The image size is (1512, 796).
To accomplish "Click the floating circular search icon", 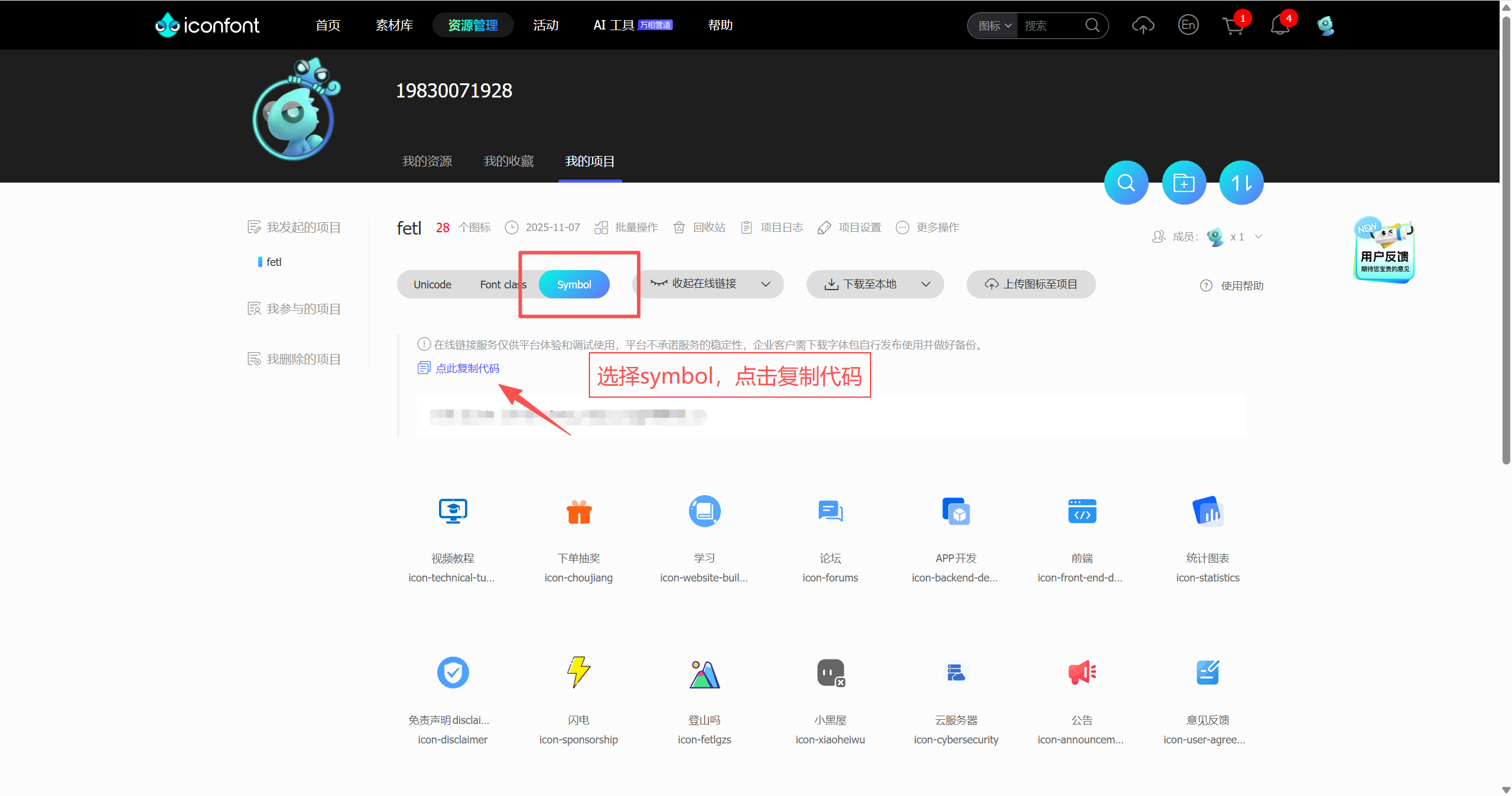I will (1125, 183).
